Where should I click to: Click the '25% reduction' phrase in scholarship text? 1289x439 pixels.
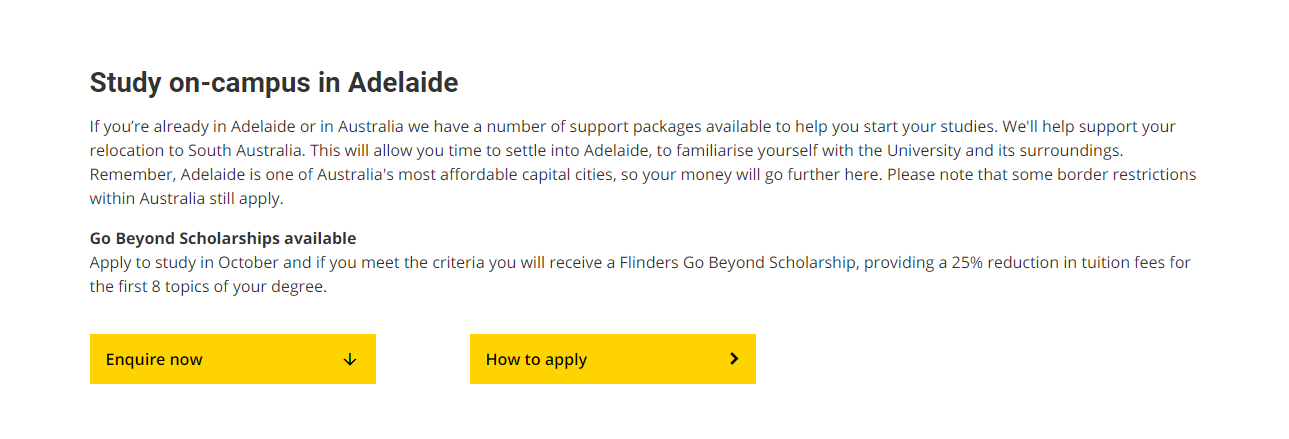pyautogui.click(x=1000, y=263)
